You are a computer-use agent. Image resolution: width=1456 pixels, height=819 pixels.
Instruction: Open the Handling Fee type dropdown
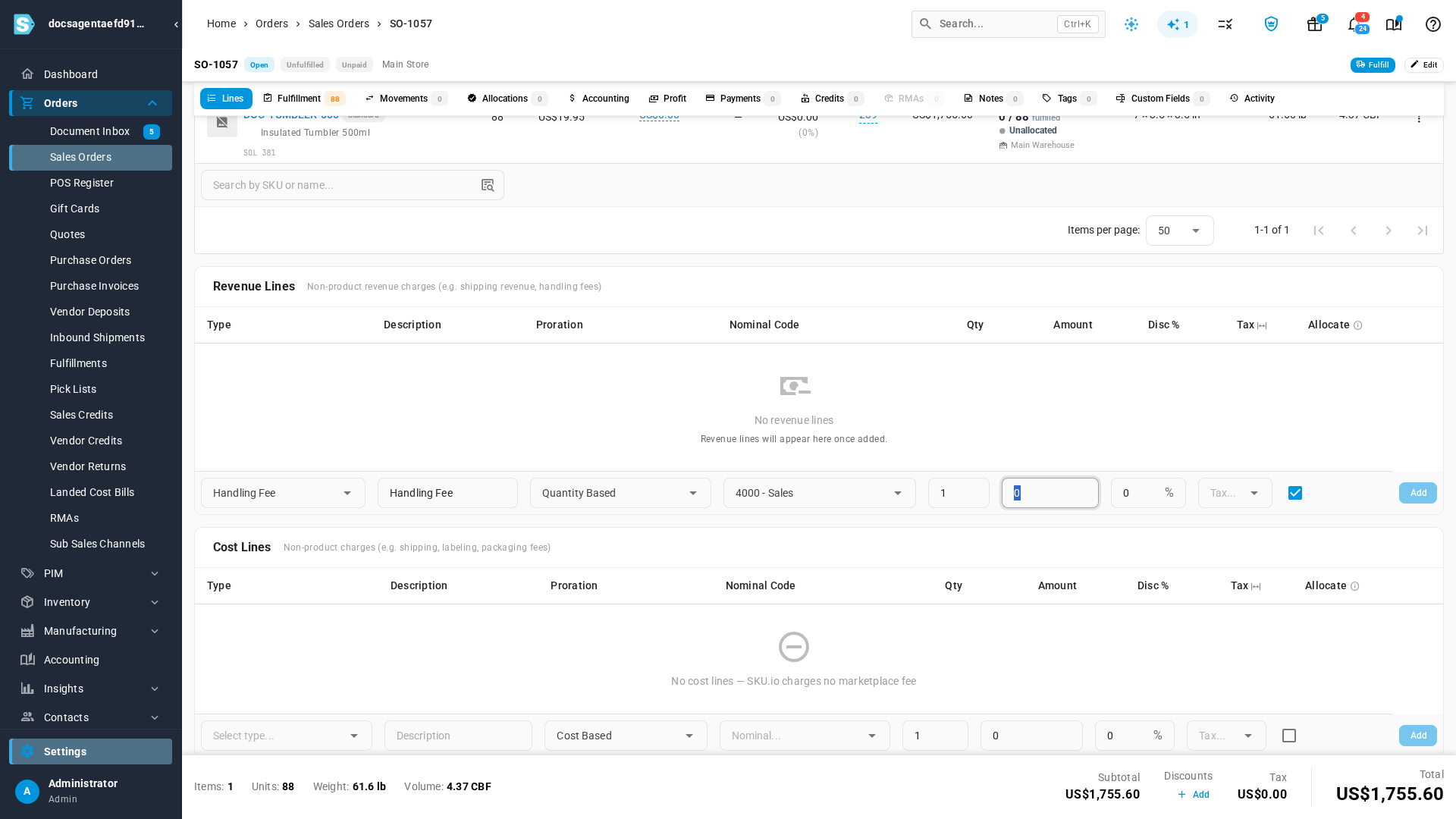283,493
